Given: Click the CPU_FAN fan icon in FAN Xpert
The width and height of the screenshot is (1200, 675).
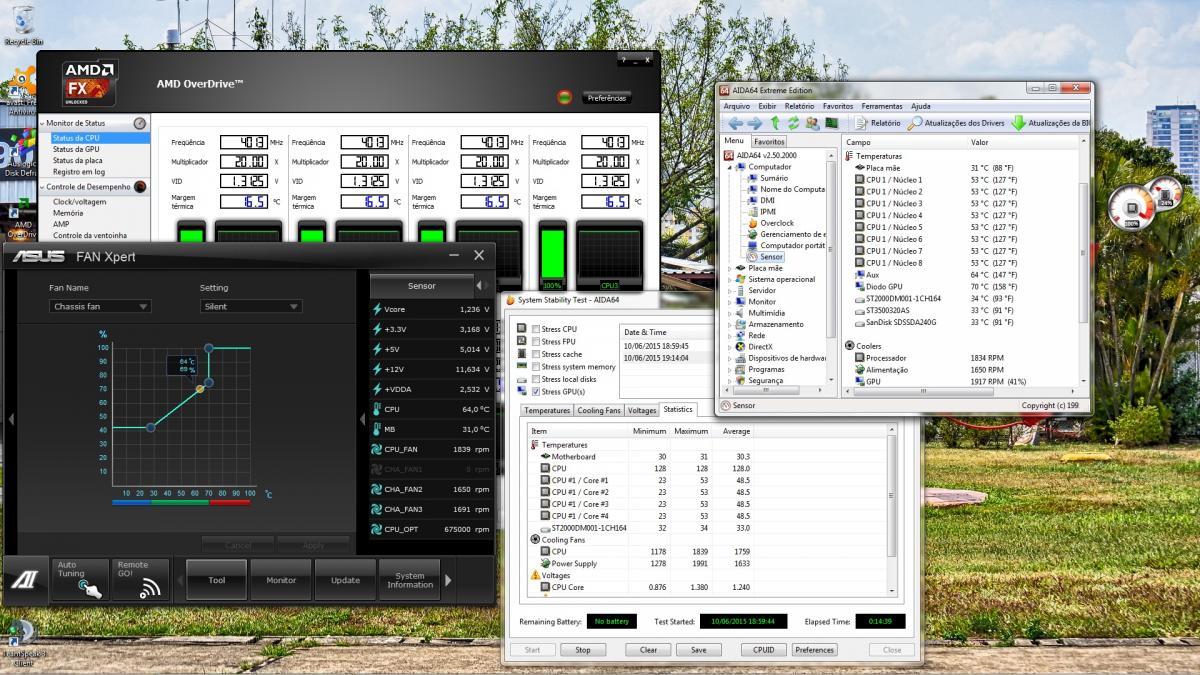Looking at the screenshot, I should pos(376,449).
